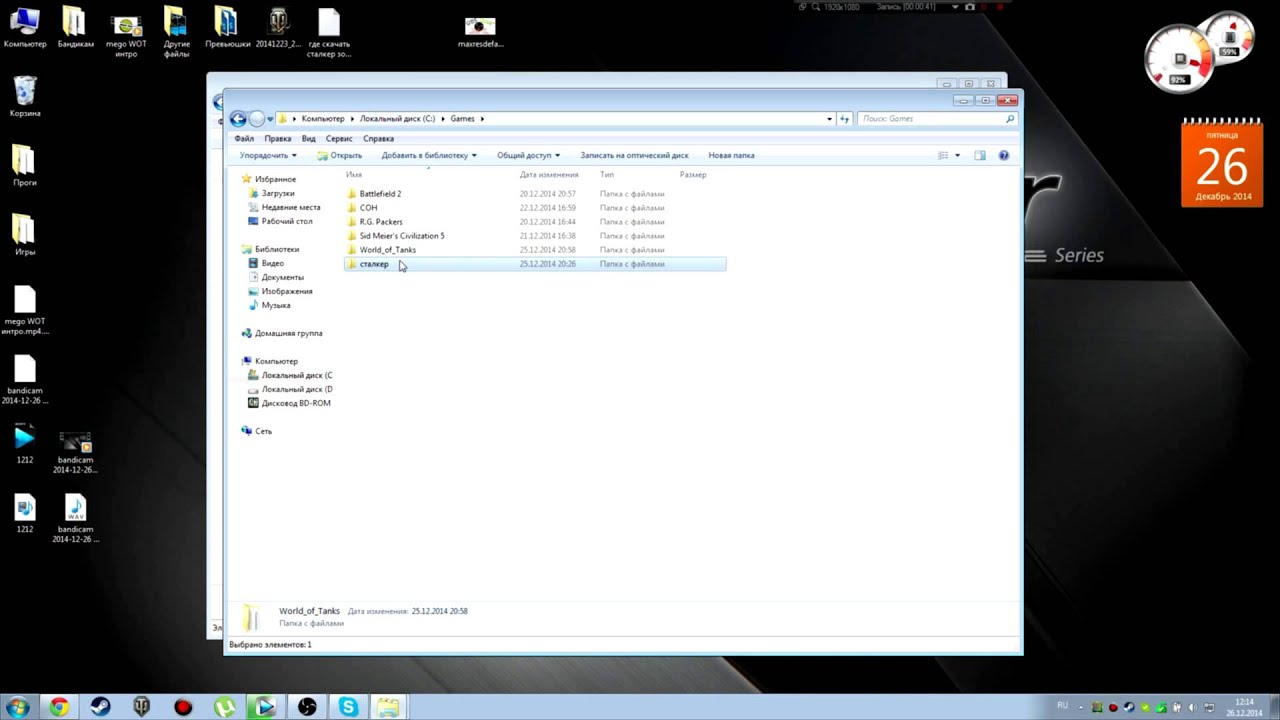Image resolution: width=1280 pixels, height=720 pixels.
Task: Open the Файл menu
Action: pos(244,139)
